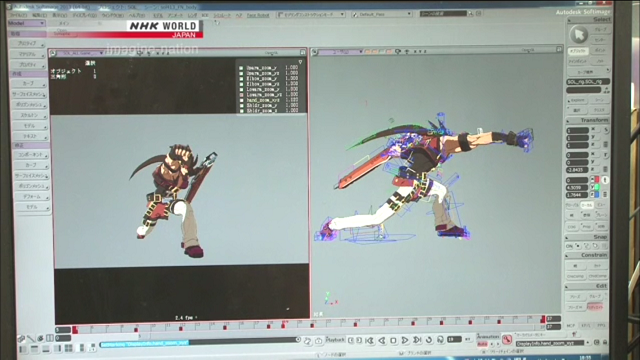This screenshot has width=640, height=360.
Task: Click プリミティブ button in left panel
Action: (29, 43)
